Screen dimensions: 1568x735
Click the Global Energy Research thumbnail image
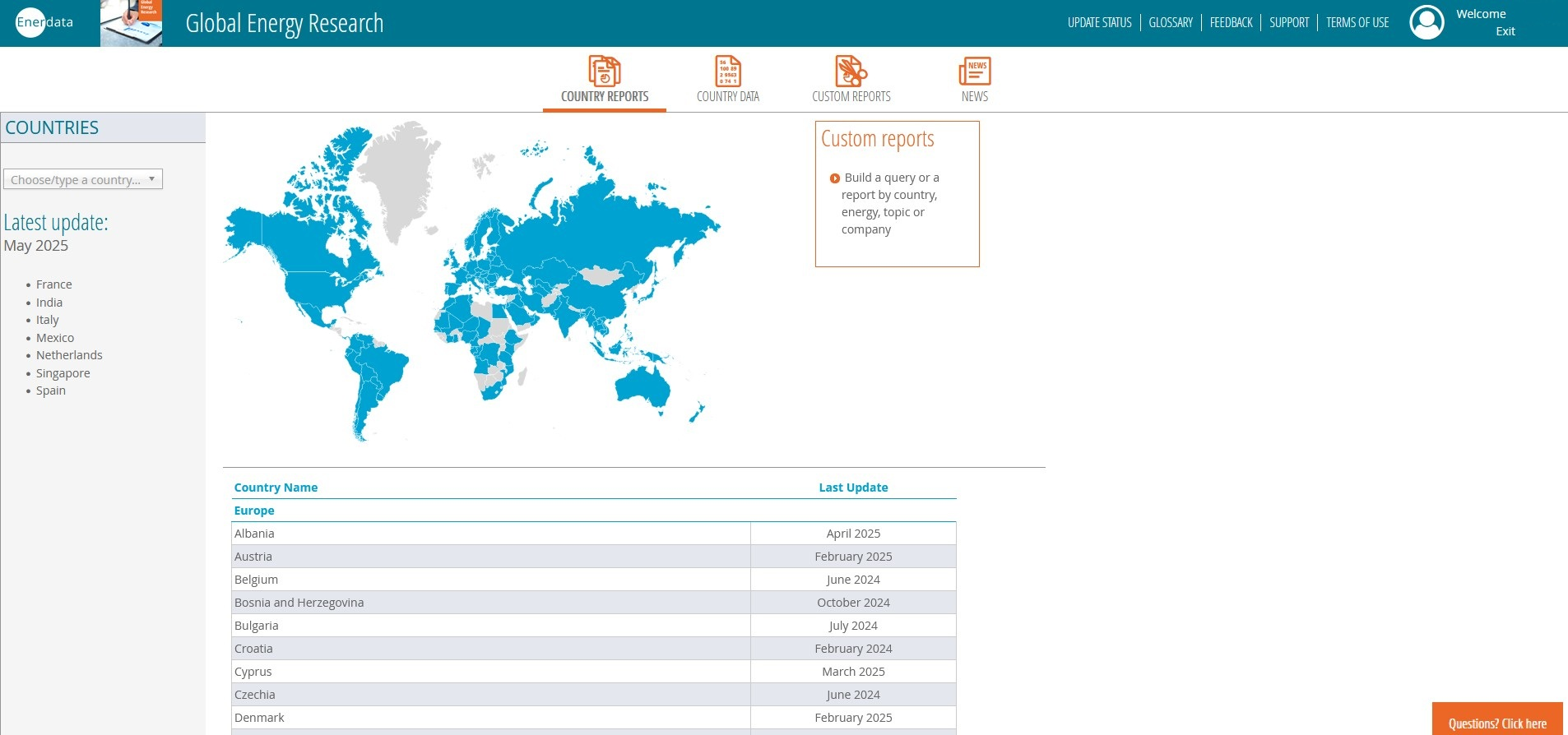(x=131, y=23)
